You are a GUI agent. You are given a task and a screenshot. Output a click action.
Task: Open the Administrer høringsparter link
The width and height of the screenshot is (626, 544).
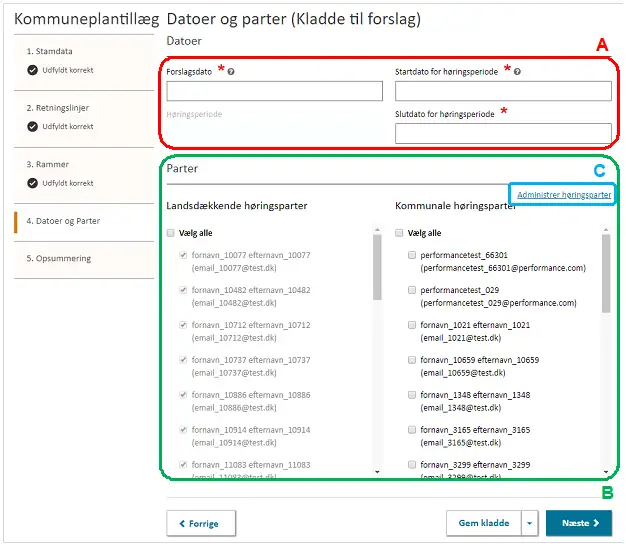pyautogui.click(x=563, y=195)
